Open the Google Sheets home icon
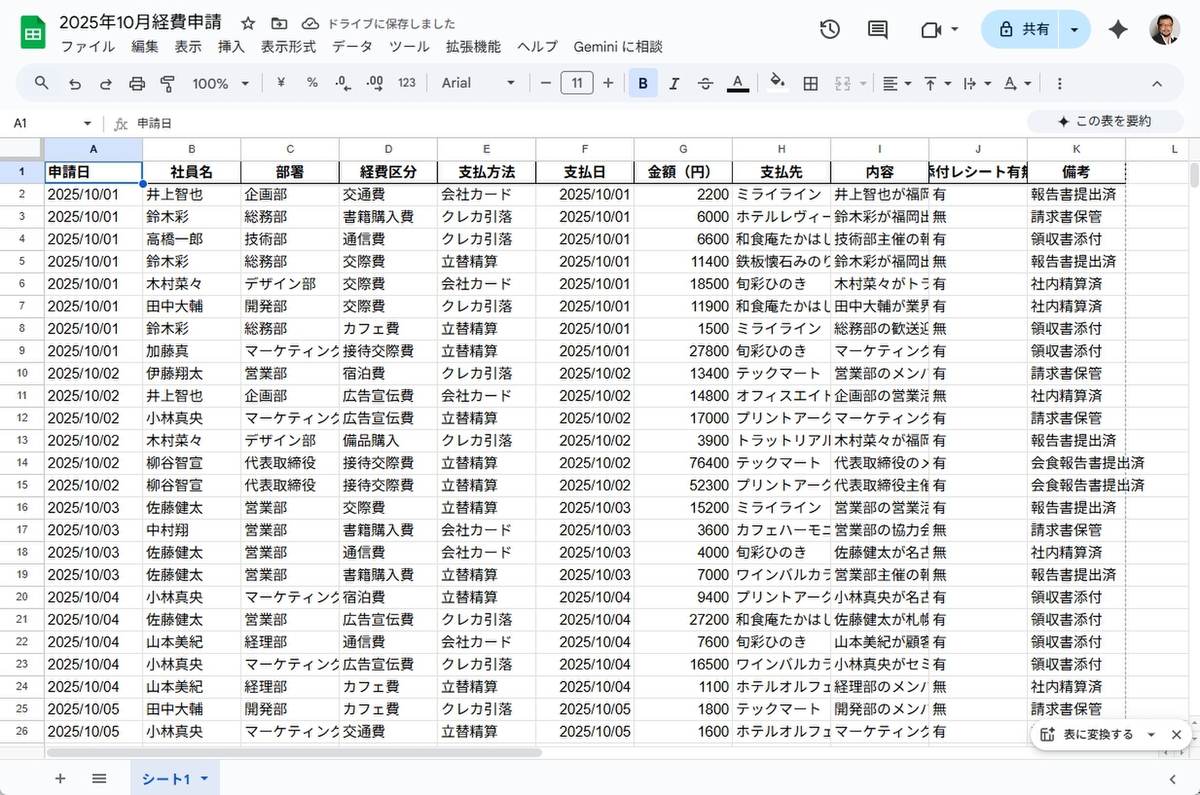This screenshot has width=1200, height=795. tap(32, 33)
